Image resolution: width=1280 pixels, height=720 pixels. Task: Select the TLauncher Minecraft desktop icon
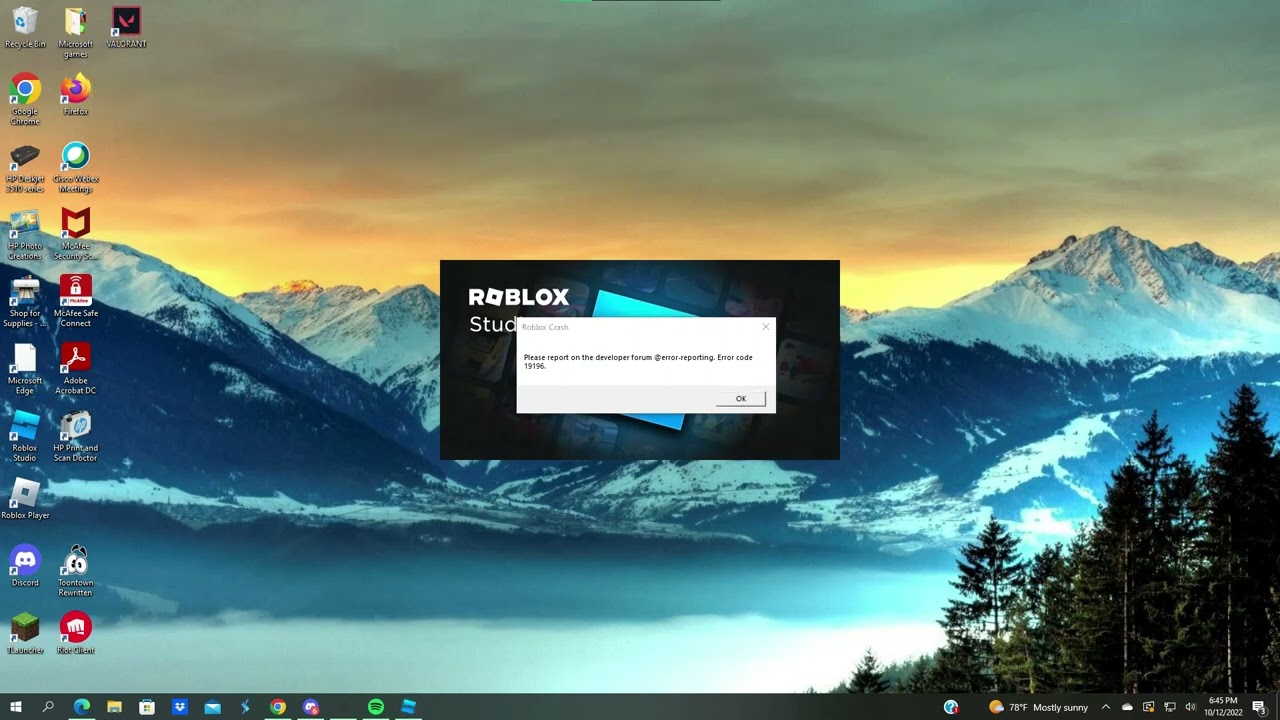25,634
